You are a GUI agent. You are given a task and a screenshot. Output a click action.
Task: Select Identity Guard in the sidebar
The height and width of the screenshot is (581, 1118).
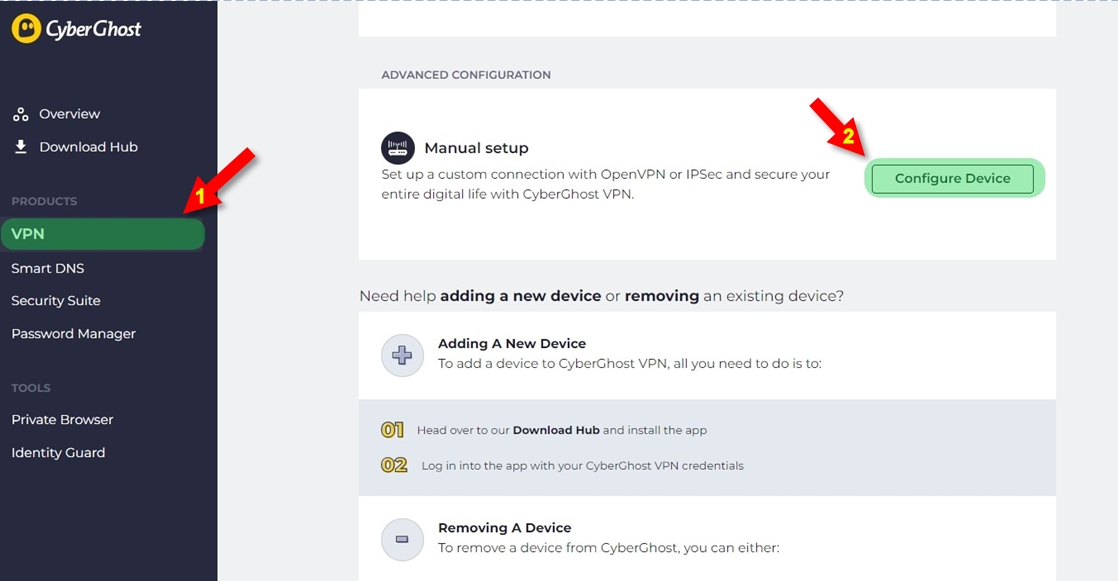tap(57, 452)
